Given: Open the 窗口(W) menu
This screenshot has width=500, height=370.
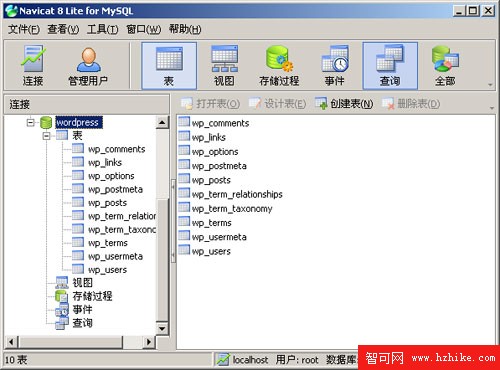Looking at the screenshot, I should pyautogui.click(x=143, y=29).
